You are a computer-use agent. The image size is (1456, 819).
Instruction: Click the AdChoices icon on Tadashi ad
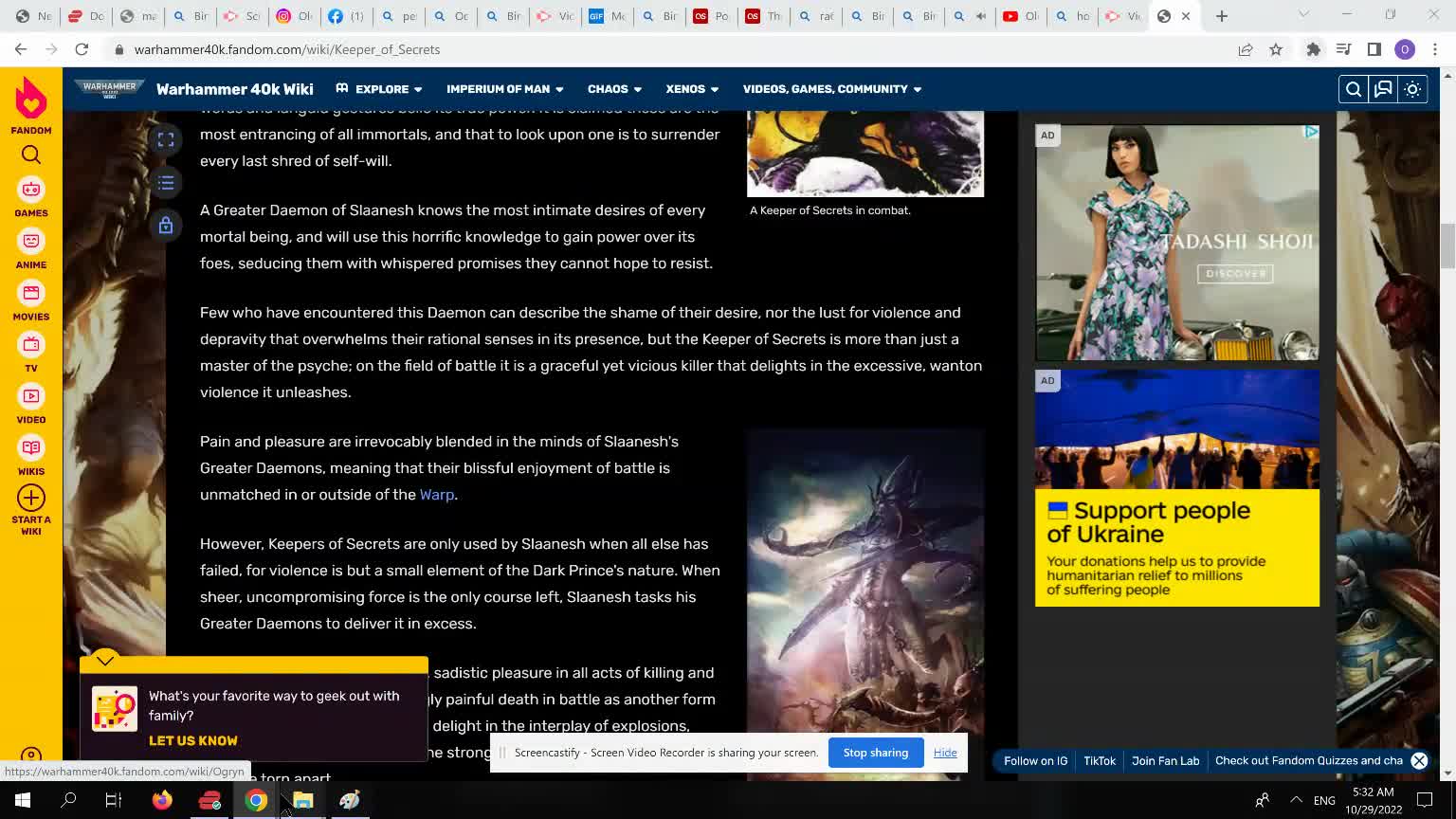[1311, 133]
